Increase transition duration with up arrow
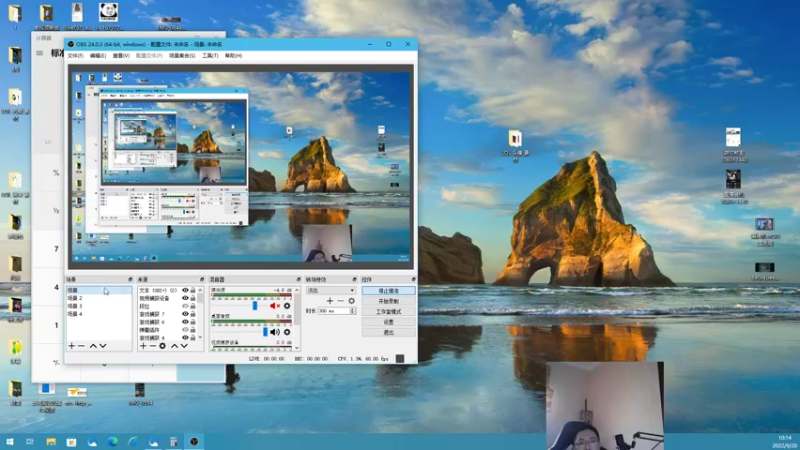The height and width of the screenshot is (450, 800). [x=352, y=309]
